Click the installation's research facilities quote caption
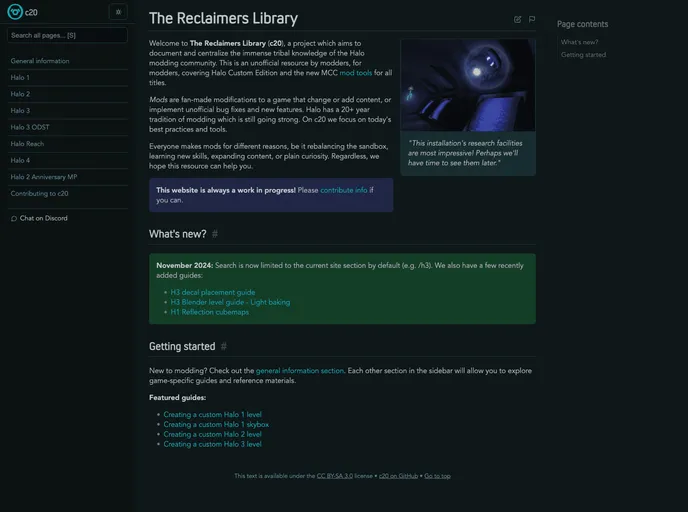The width and height of the screenshot is (688, 512). [x=465, y=153]
